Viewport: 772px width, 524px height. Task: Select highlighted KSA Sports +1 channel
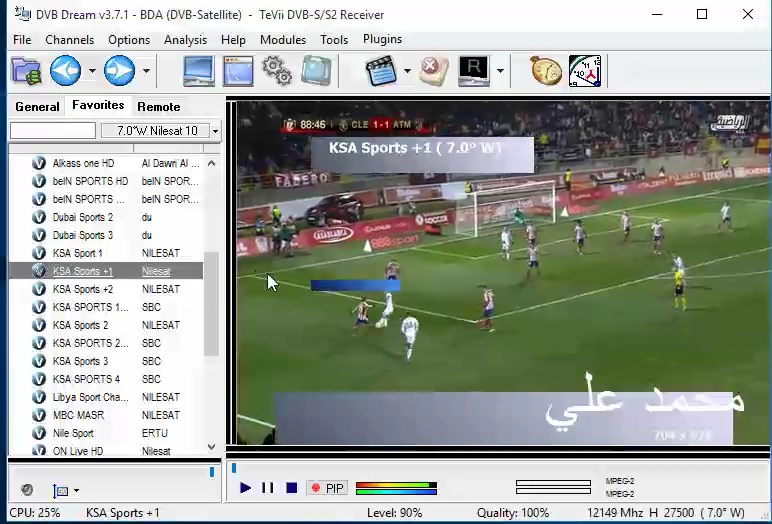pos(106,271)
